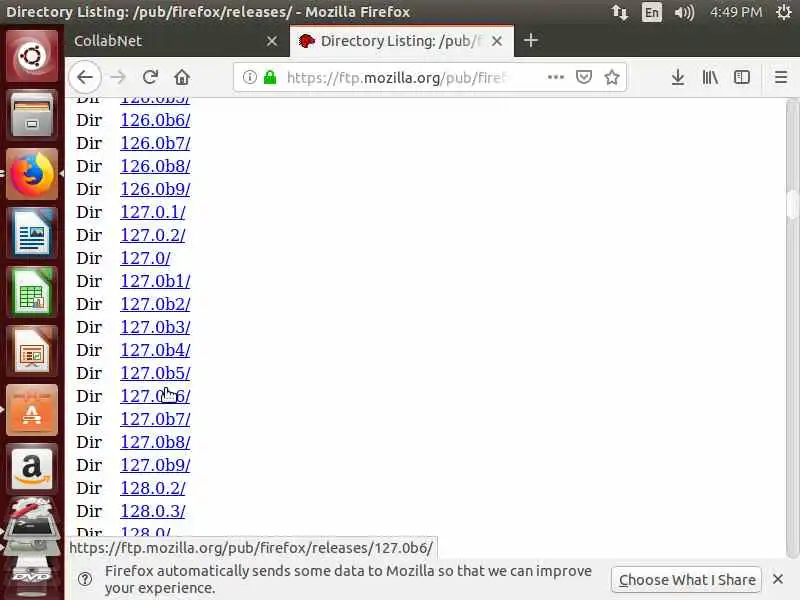The image size is (800, 600).
Task: Open the Library icon
Action: pyautogui.click(x=710, y=78)
